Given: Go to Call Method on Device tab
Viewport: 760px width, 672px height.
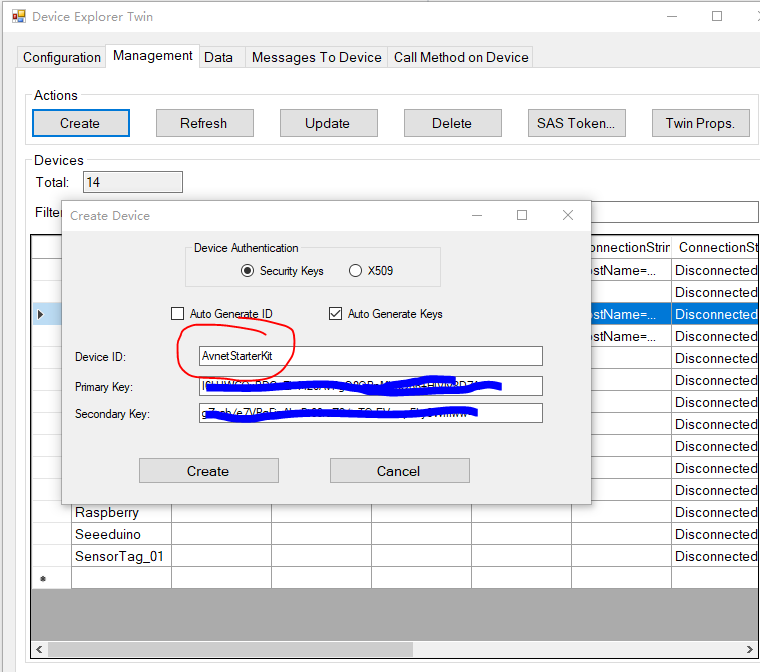Looking at the screenshot, I should point(461,57).
